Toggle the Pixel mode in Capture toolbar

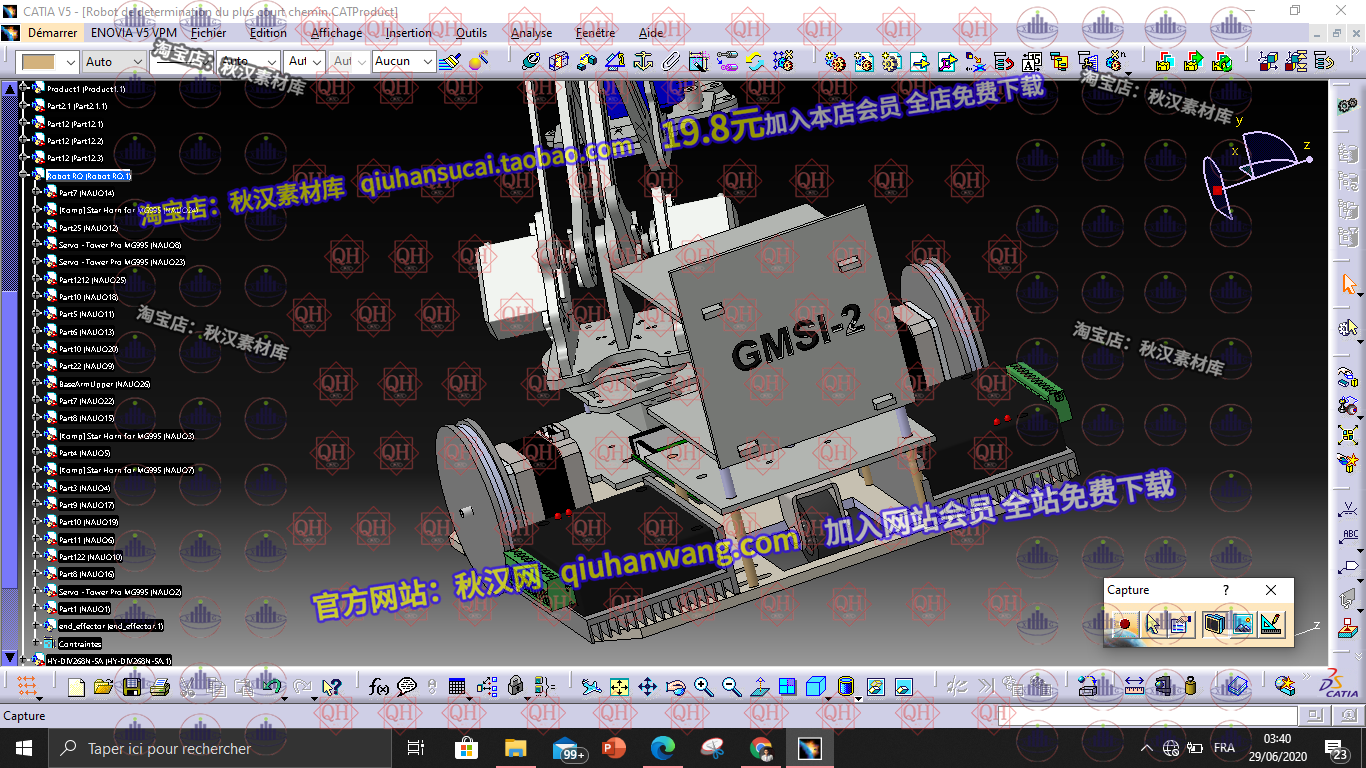pos(1243,624)
